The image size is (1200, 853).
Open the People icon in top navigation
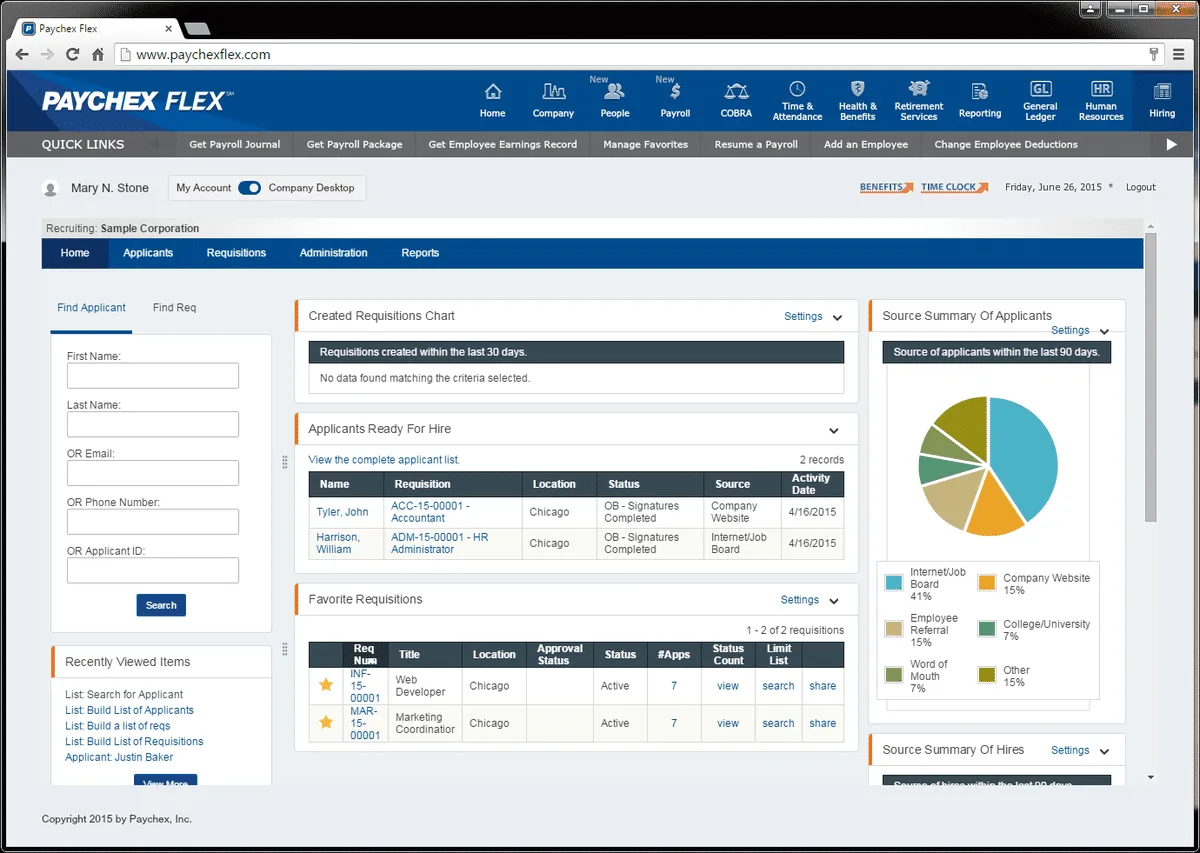click(615, 91)
